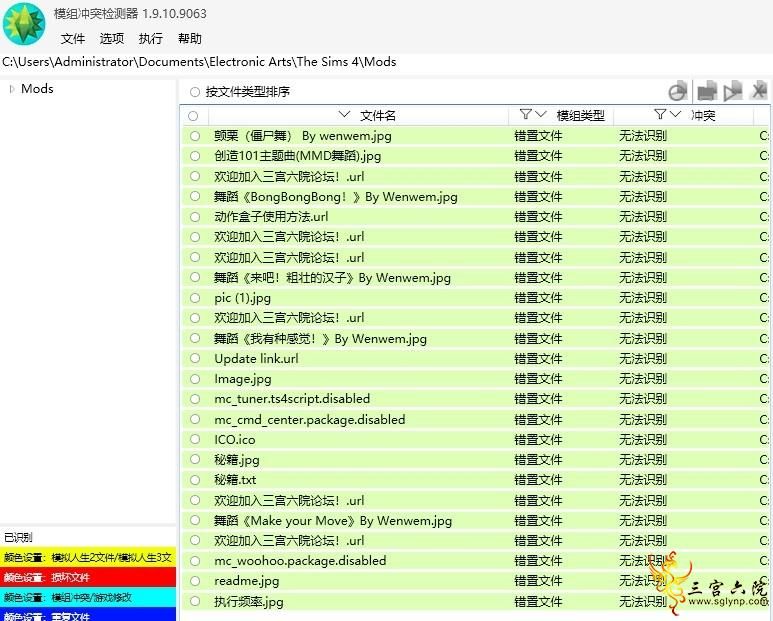Image resolution: width=773 pixels, height=621 pixels.
Task: Select file 创造101主题曲(MMD舞蹈).jpg
Action: (x=297, y=156)
